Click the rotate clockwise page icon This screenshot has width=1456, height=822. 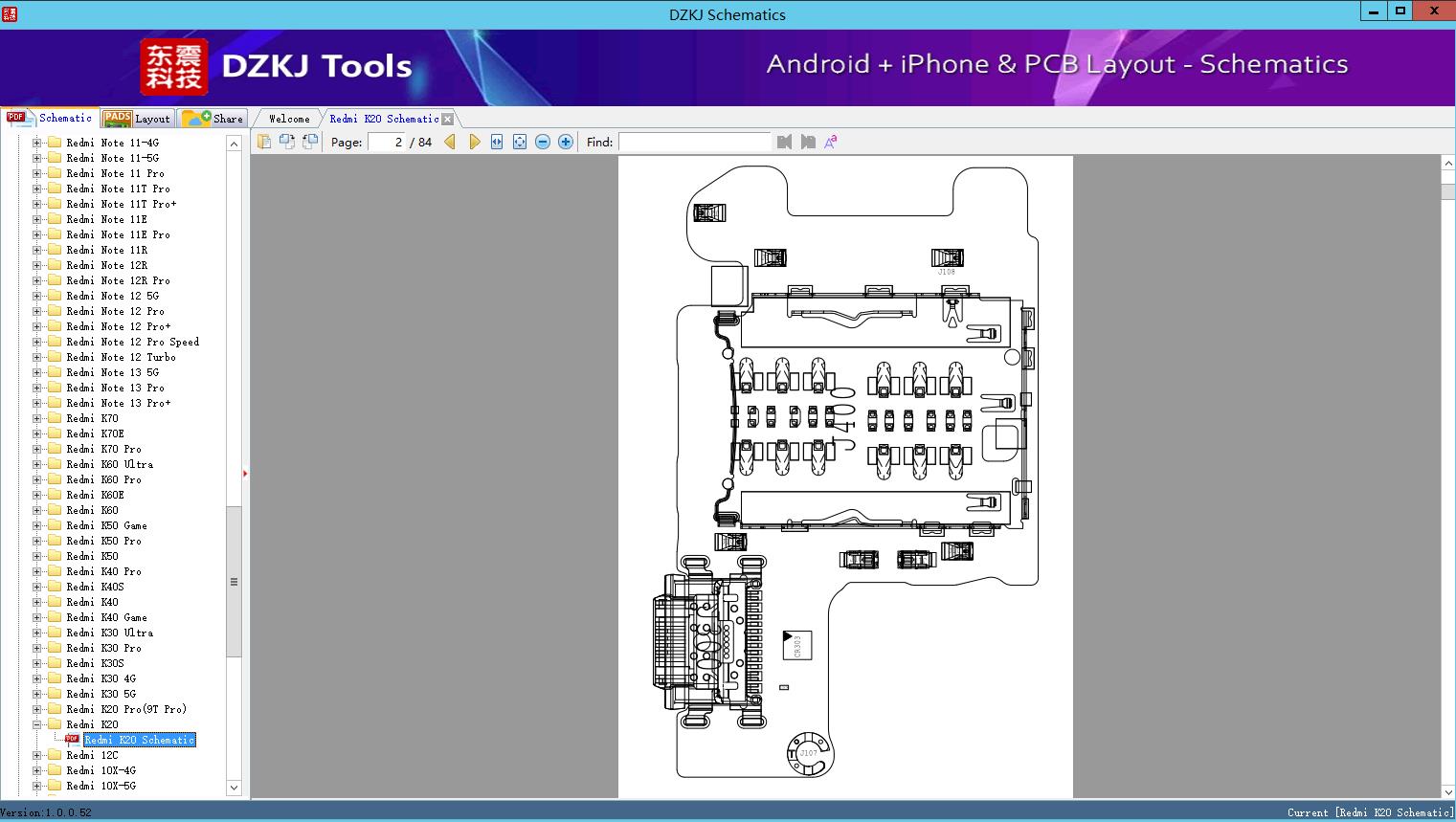coord(310,142)
